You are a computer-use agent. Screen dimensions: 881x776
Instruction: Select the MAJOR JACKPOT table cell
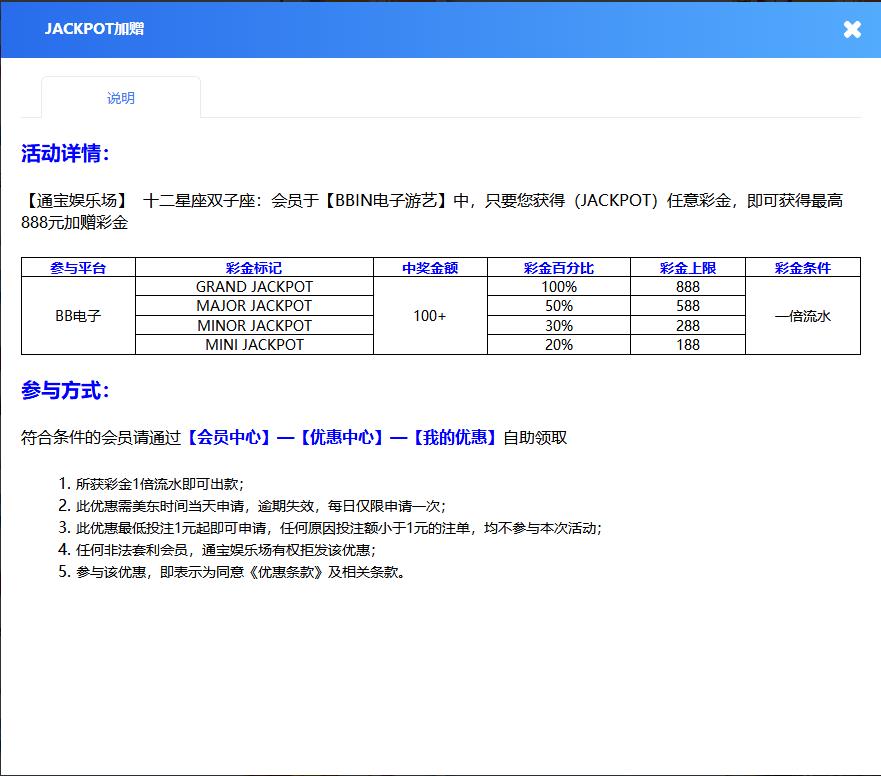click(254, 306)
